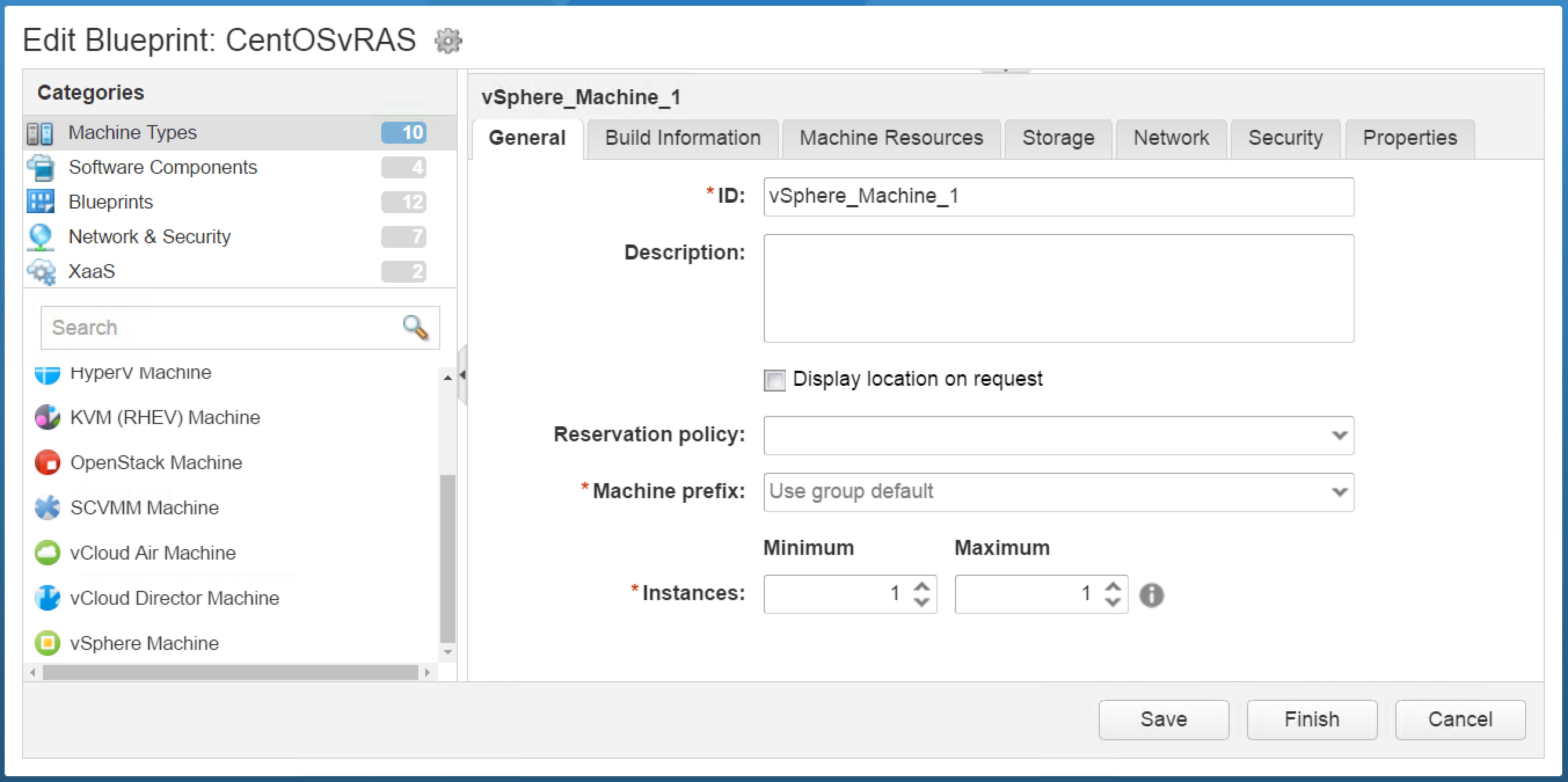Click the HyperV Machine icon

tap(48, 374)
